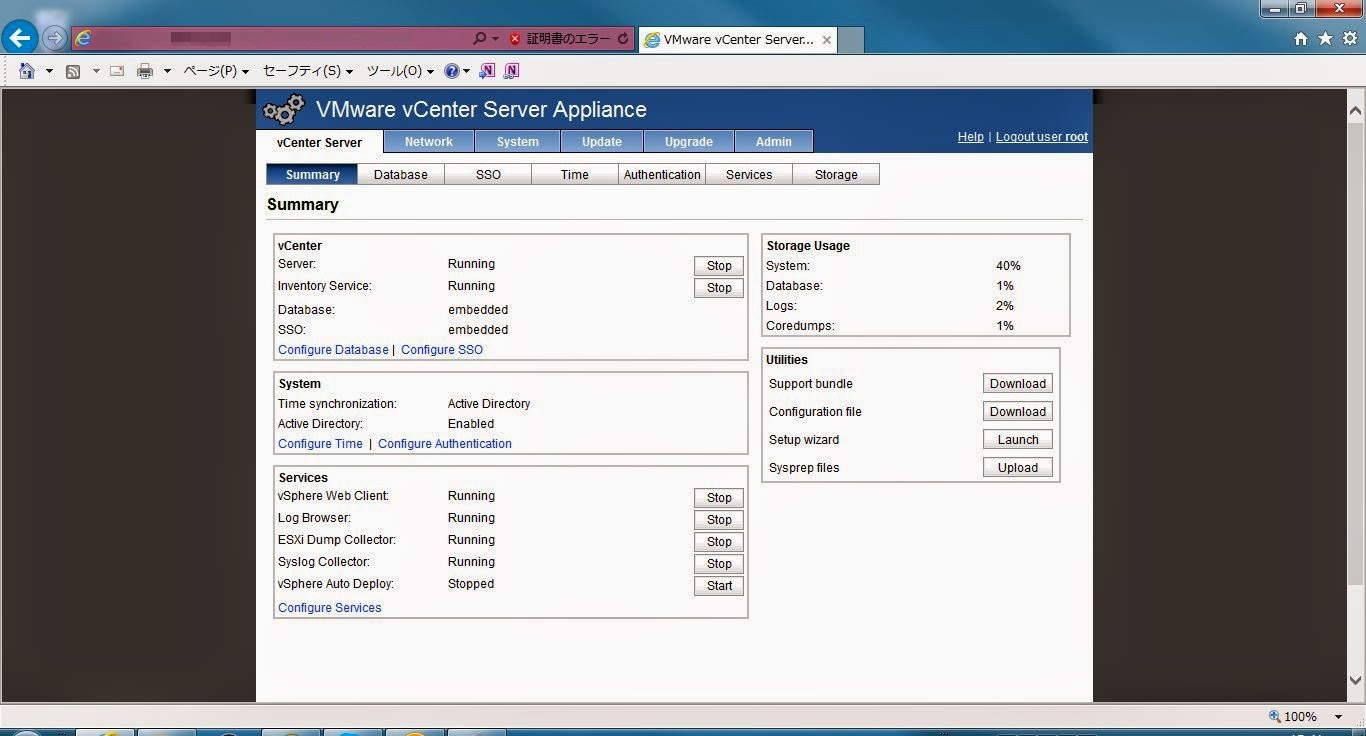Open the Database sub-tab
Screen dimensions: 1366x736
pos(400,174)
